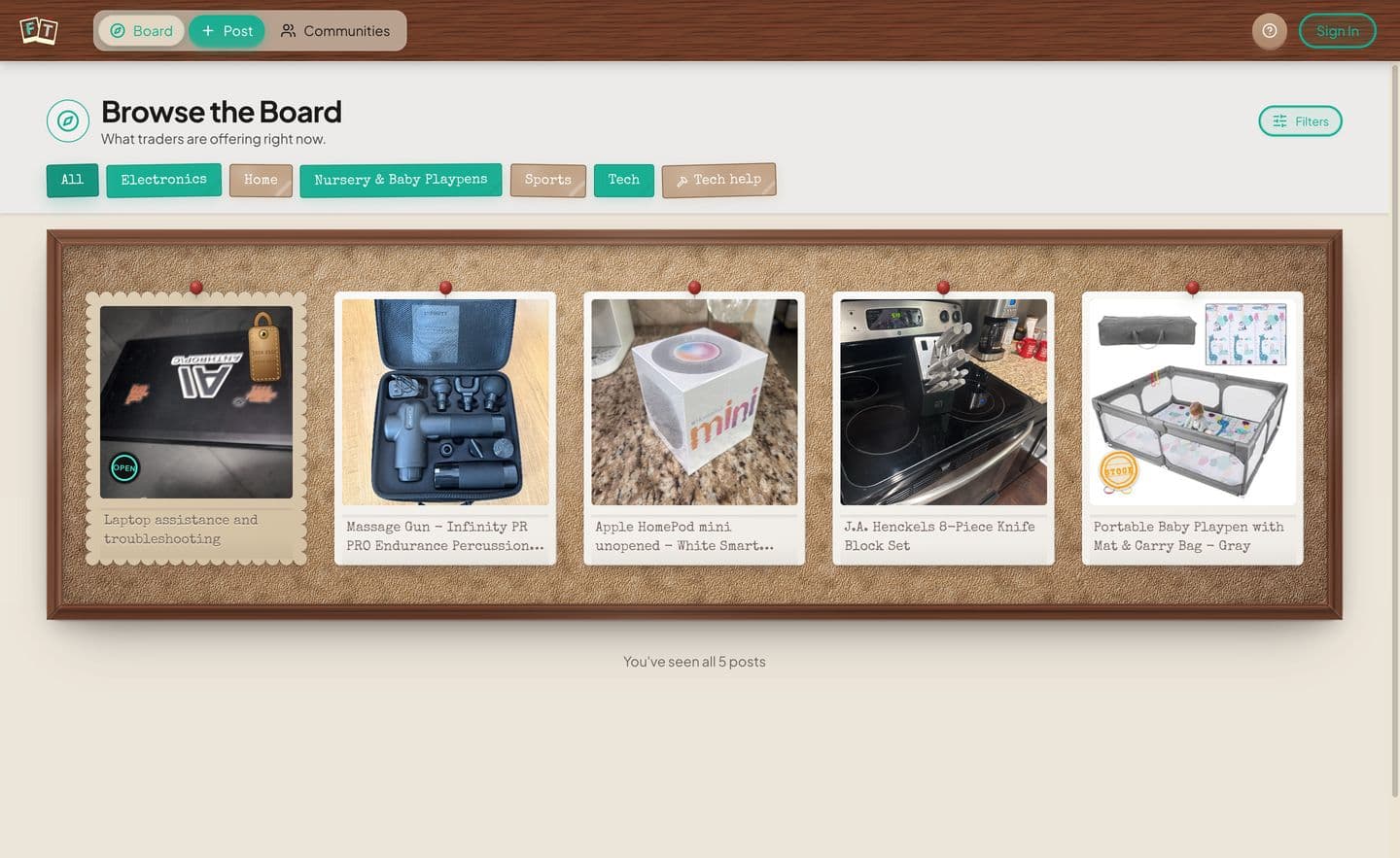This screenshot has height=858, width=1400.
Task: Click the FT logo icon
Action: [x=39, y=31]
